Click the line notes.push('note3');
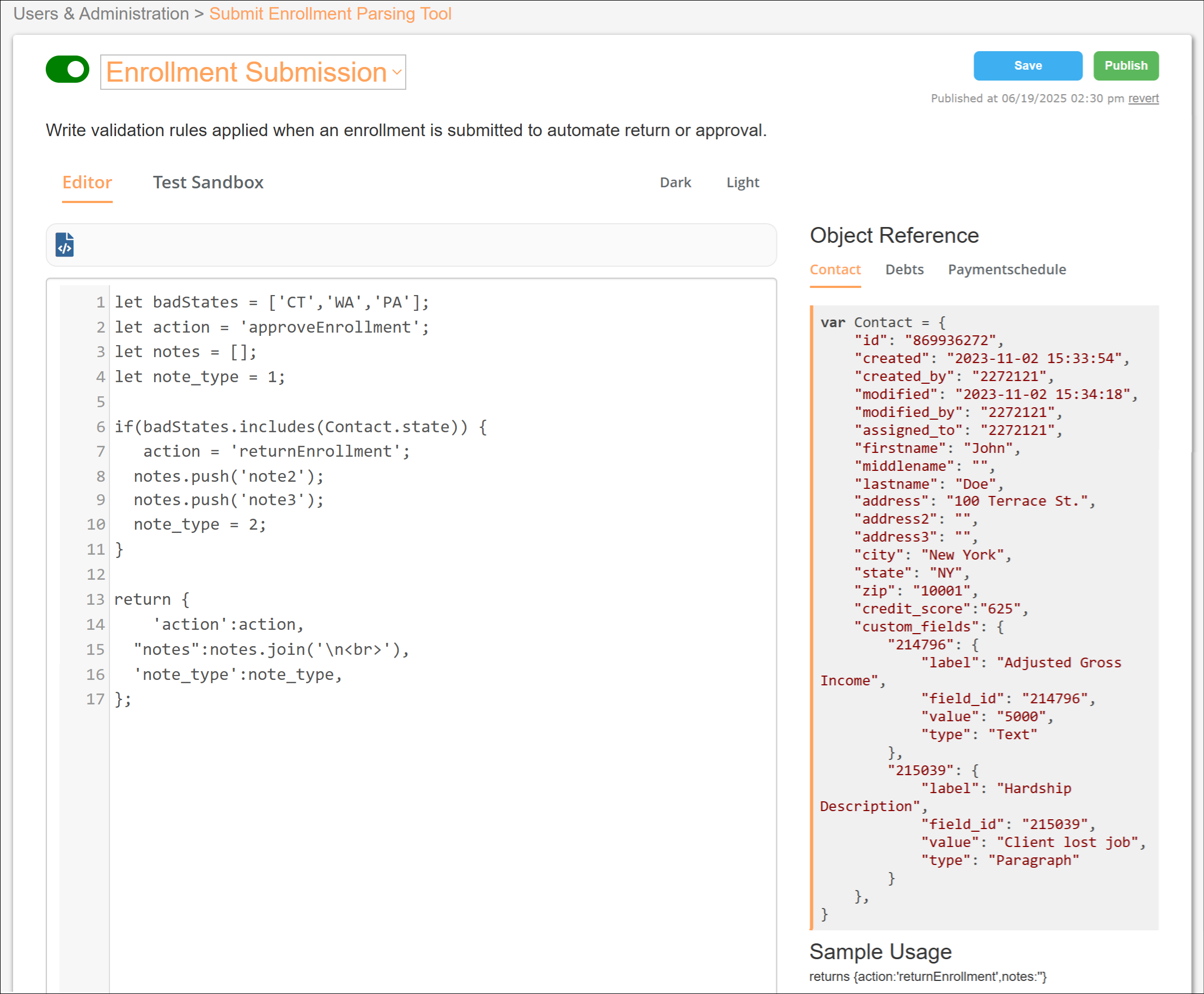The height and width of the screenshot is (994, 1204). click(x=229, y=500)
